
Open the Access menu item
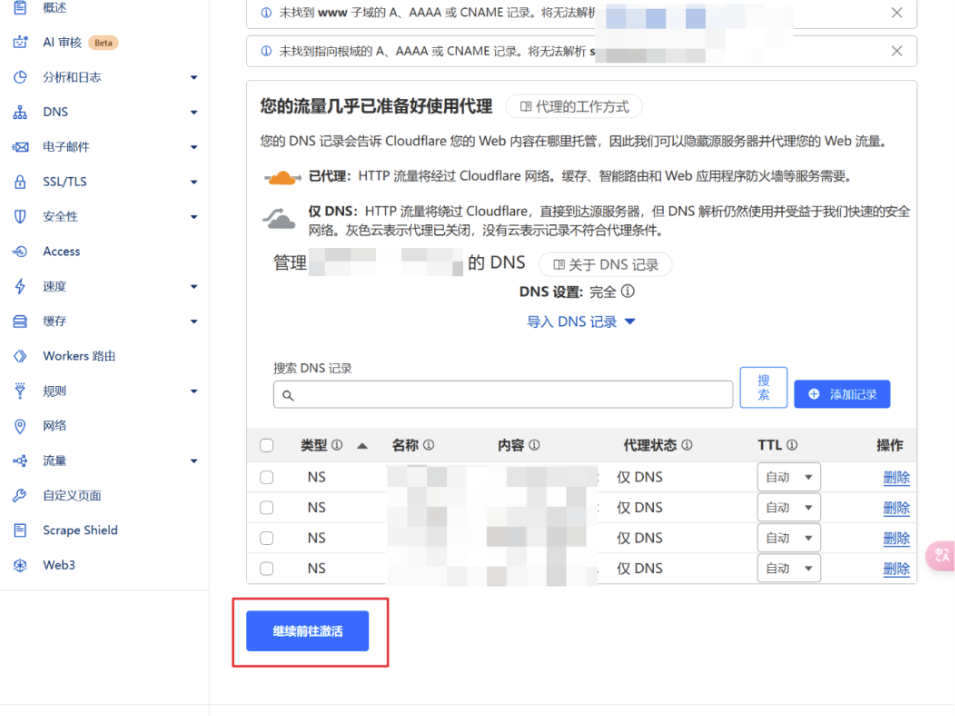click(62, 251)
